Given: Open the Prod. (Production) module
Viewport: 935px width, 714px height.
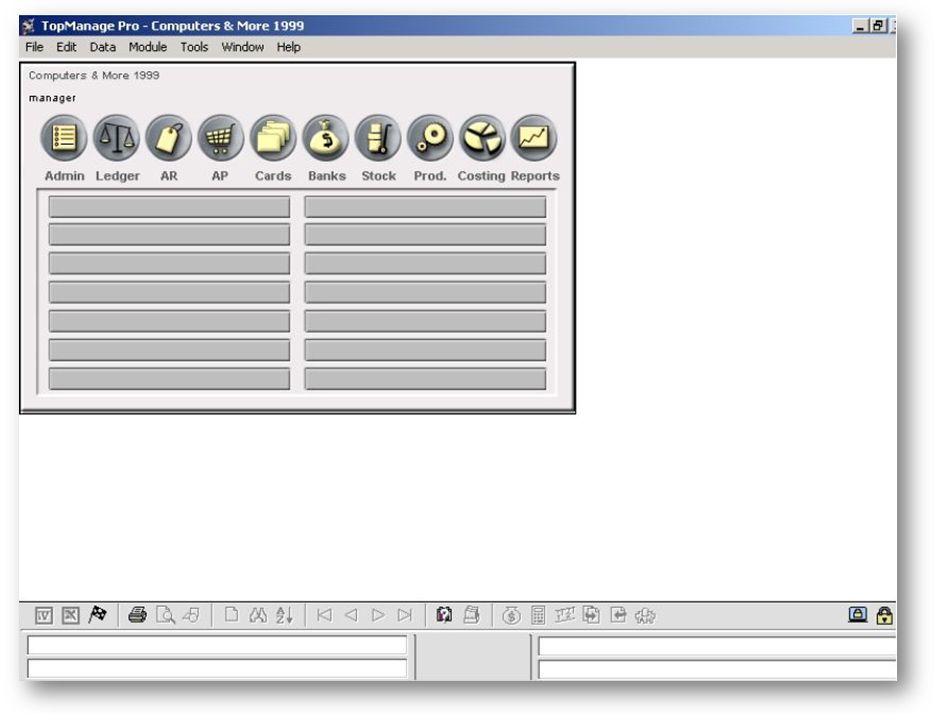Looking at the screenshot, I should [x=430, y=140].
